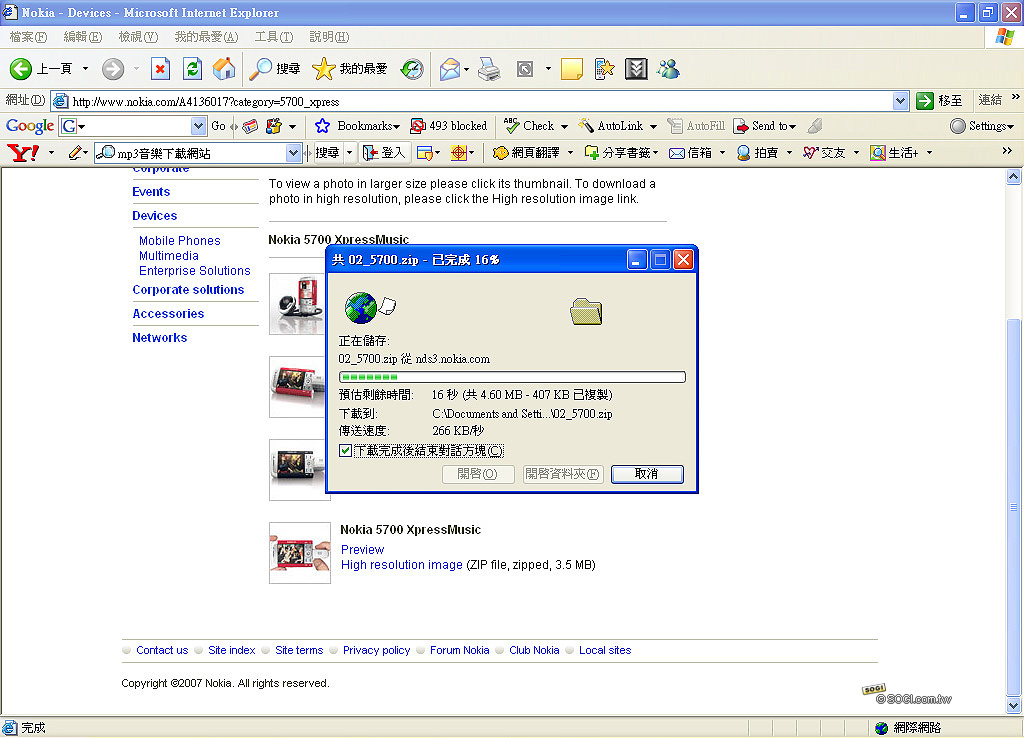
Task: Expand the Yahoo search box dropdown
Action: (x=293, y=153)
